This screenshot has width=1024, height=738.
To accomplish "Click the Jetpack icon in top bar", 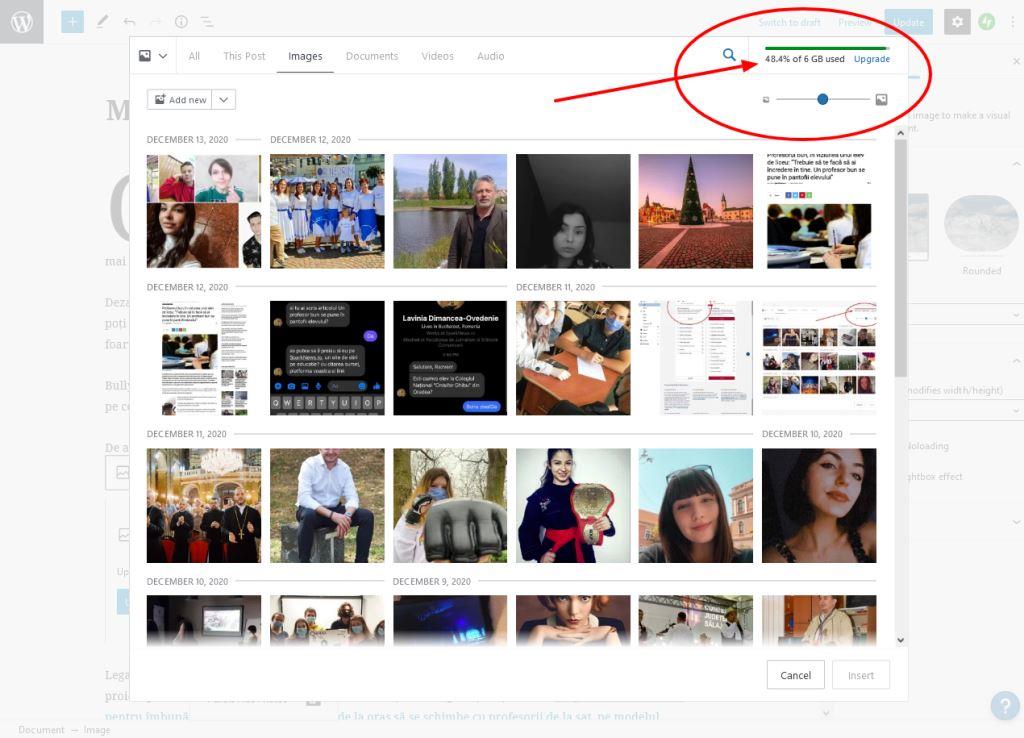I will pos(987,22).
